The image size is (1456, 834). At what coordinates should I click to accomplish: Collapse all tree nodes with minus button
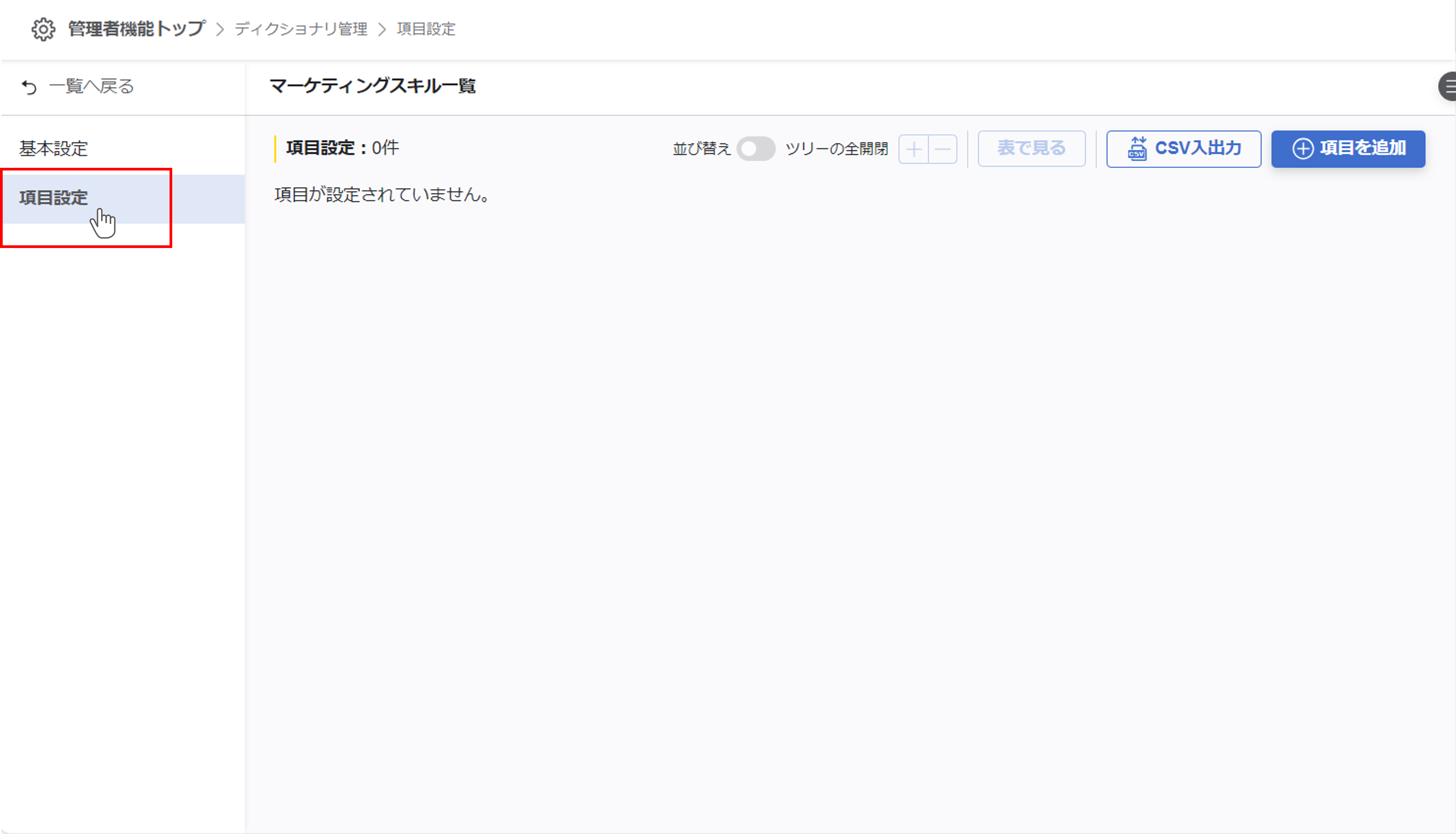point(942,150)
